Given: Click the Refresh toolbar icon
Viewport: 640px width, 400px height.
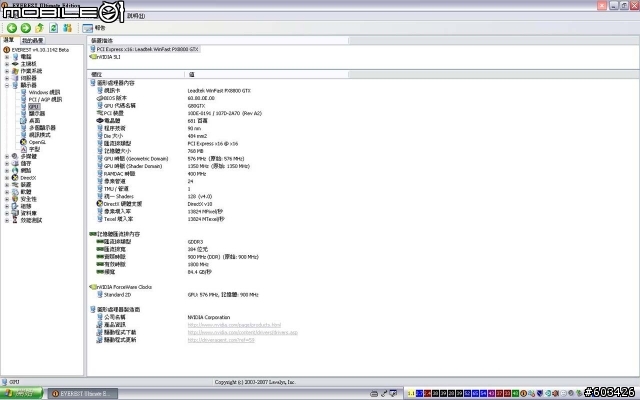Looking at the screenshot, I should 53,28.
